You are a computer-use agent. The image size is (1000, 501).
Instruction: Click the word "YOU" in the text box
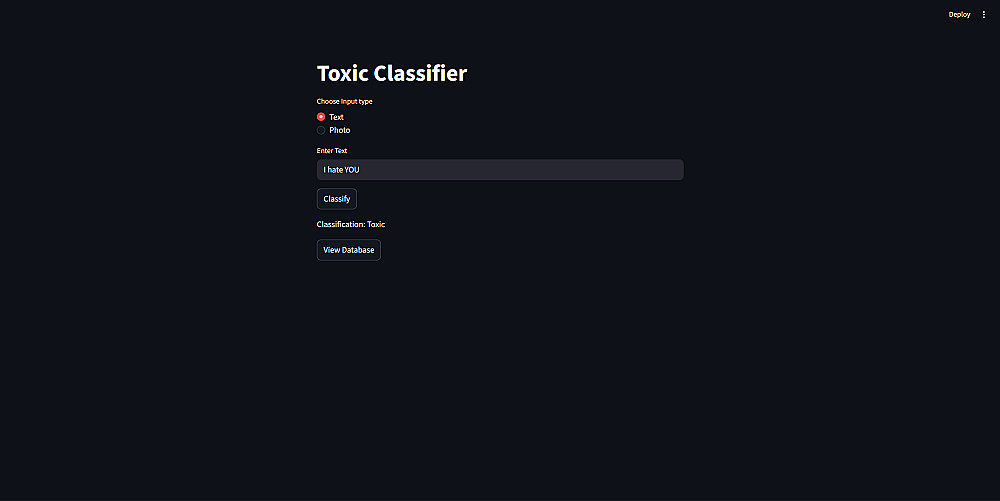pyautogui.click(x=351, y=170)
